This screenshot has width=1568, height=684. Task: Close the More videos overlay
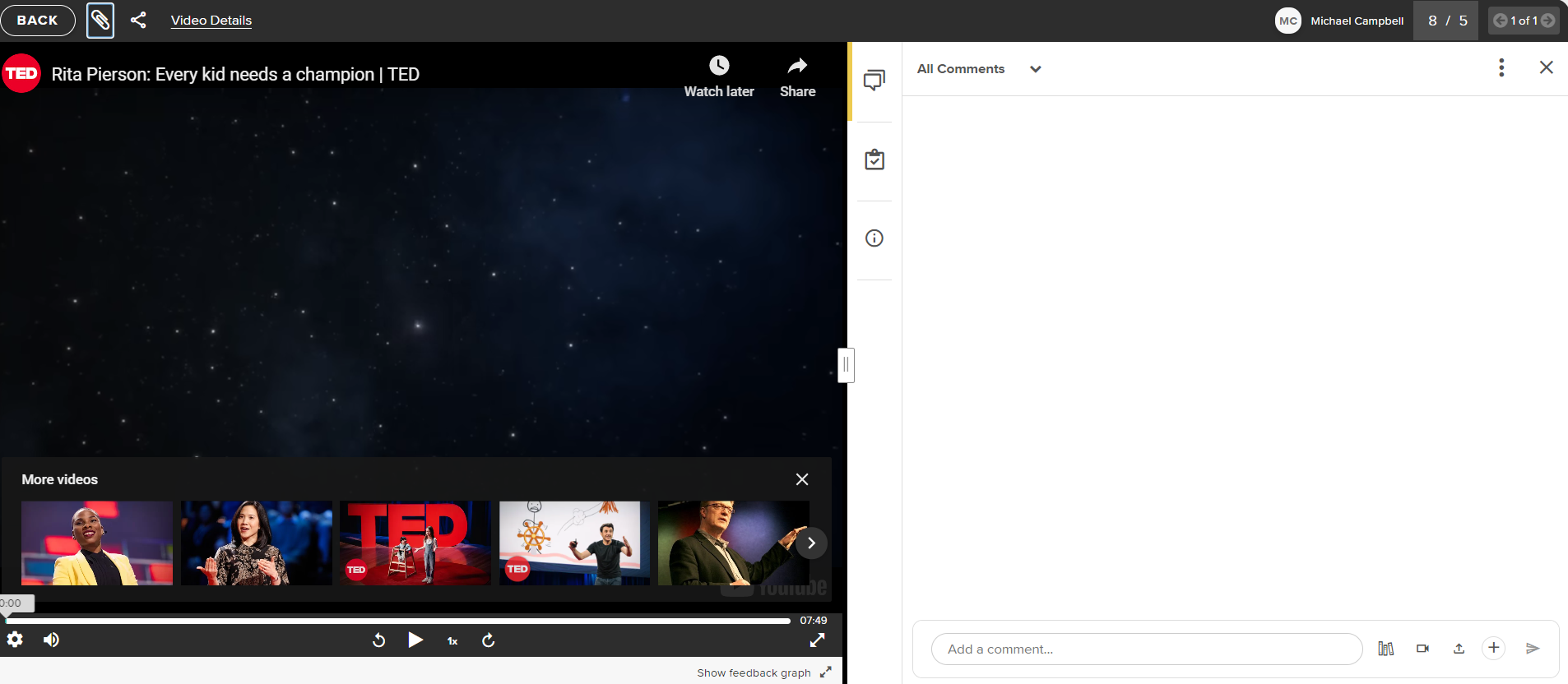[802, 479]
